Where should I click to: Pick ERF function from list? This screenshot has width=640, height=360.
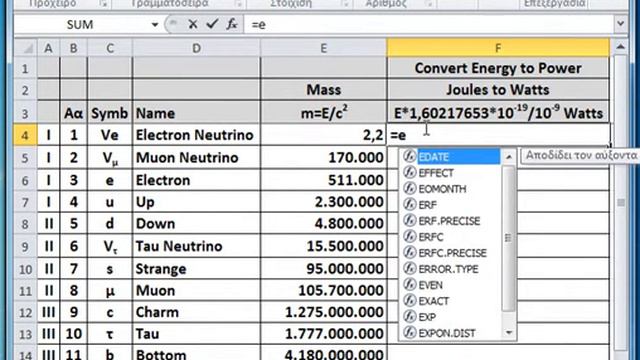(450, 205)
